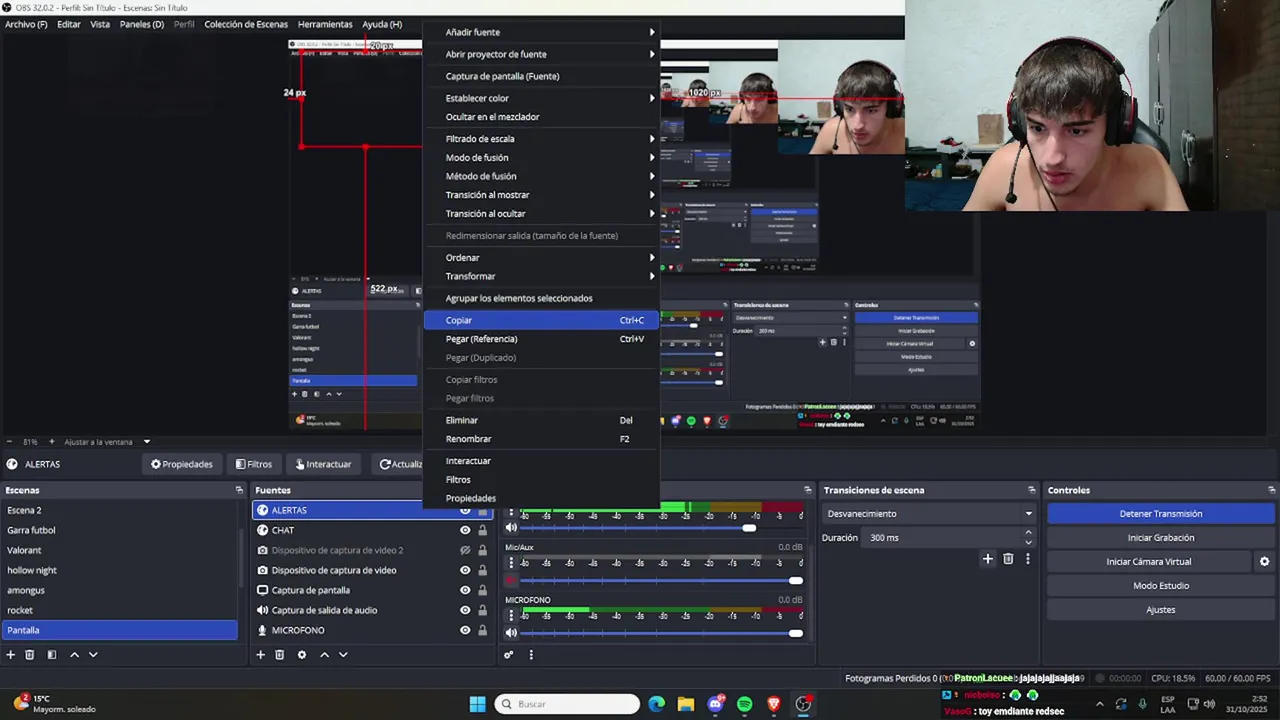Add a new scene transition with the plus
Viewport: 1280px width, 720px height.
988,559
